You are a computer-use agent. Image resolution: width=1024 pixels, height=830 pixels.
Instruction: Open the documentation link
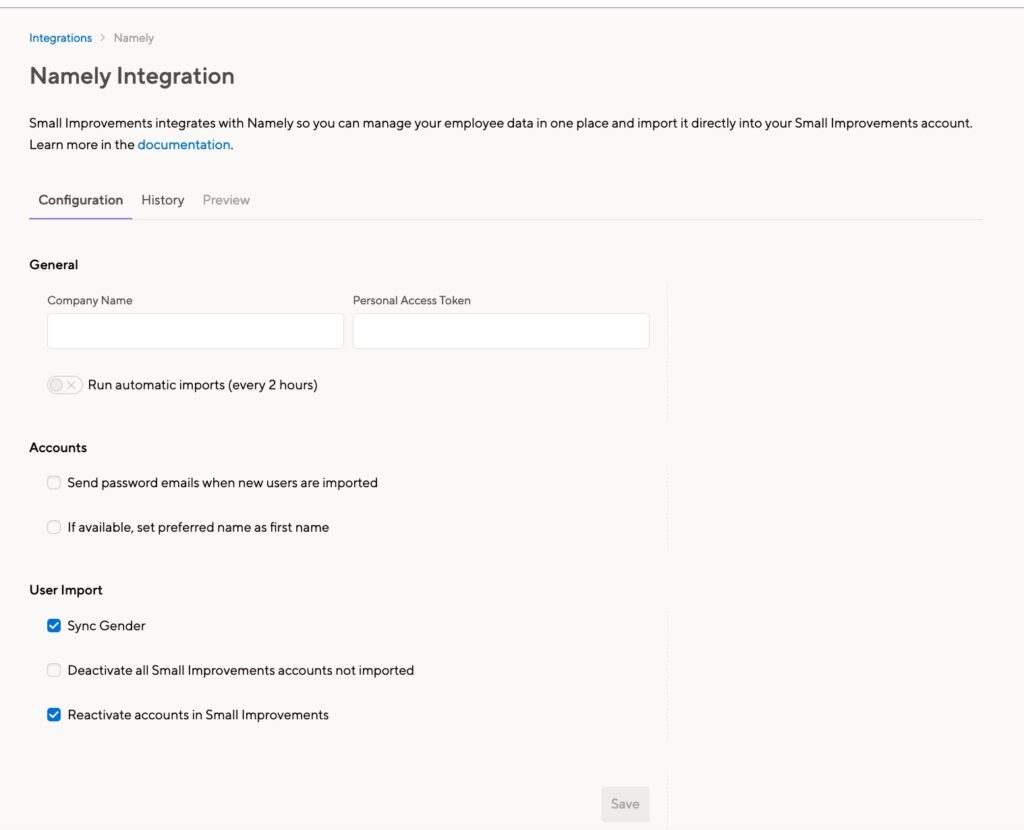click(x=183, y=145)
